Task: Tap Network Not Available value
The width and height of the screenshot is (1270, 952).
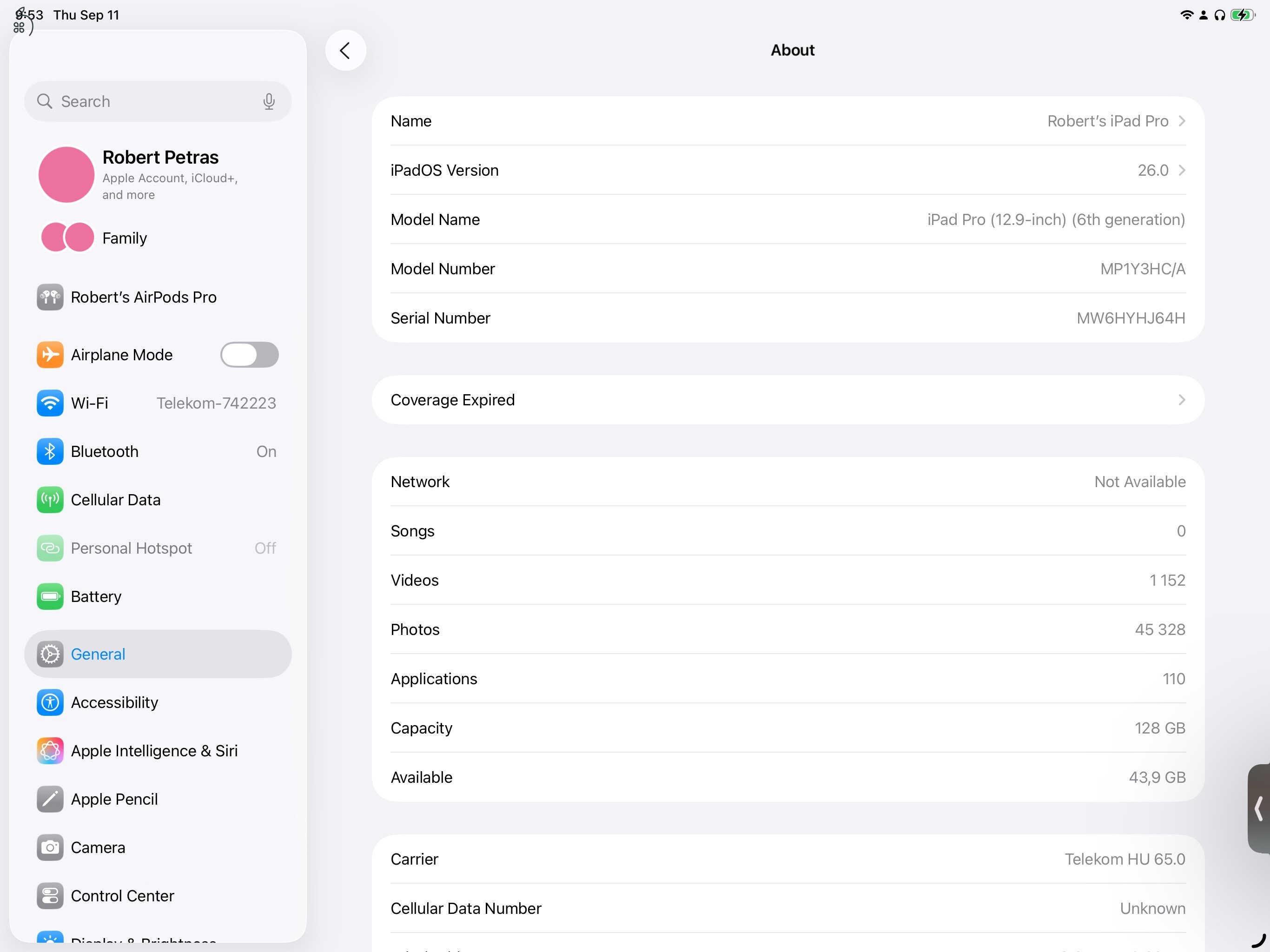Action: point(1140,482)
